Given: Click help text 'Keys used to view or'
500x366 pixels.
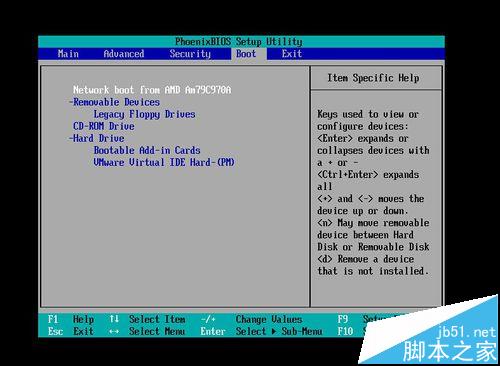Looking at the screenshot, I should 368,114.
